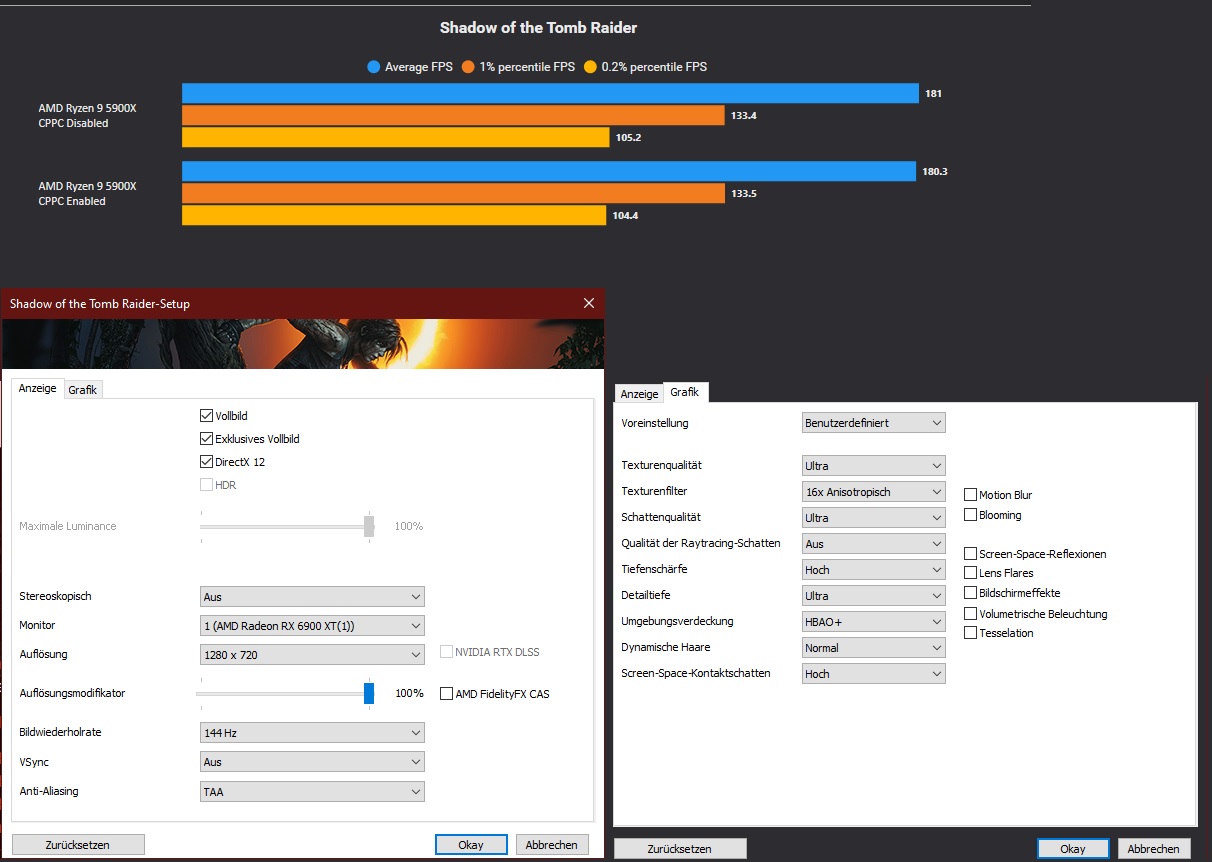The width and height of the screenshot is (1212, 862).
Task: Click the Auflösungsmodifikator 100% value
Action: coord(409,693)
